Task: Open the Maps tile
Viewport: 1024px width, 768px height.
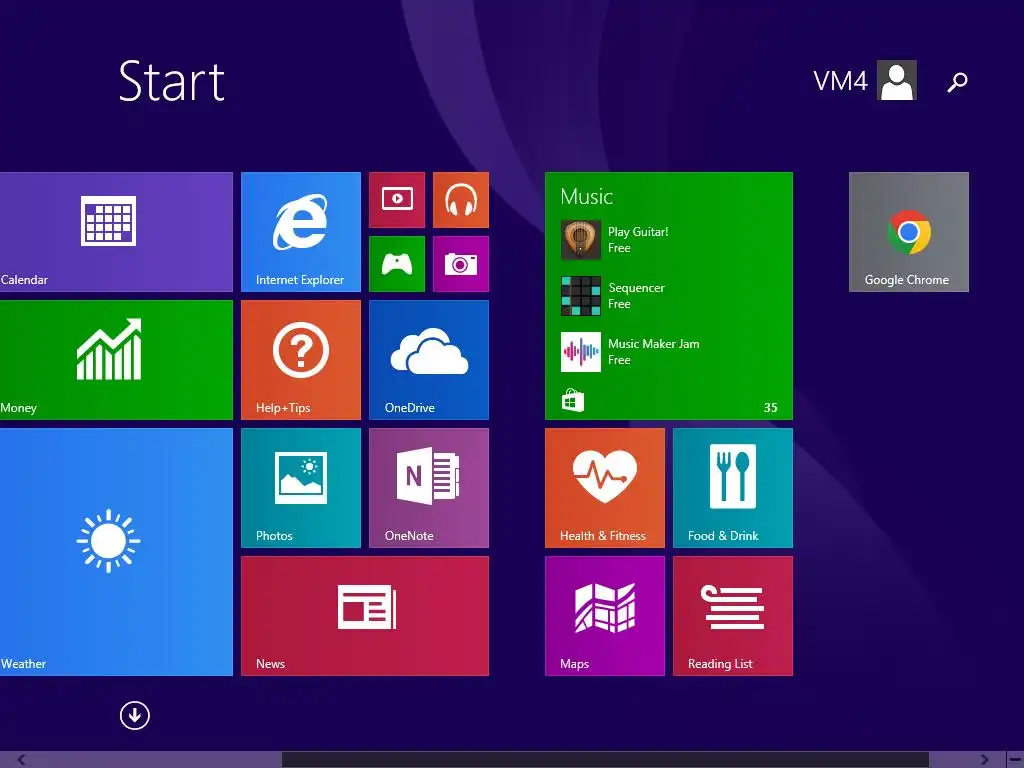Action: click(x=605, y=616)
